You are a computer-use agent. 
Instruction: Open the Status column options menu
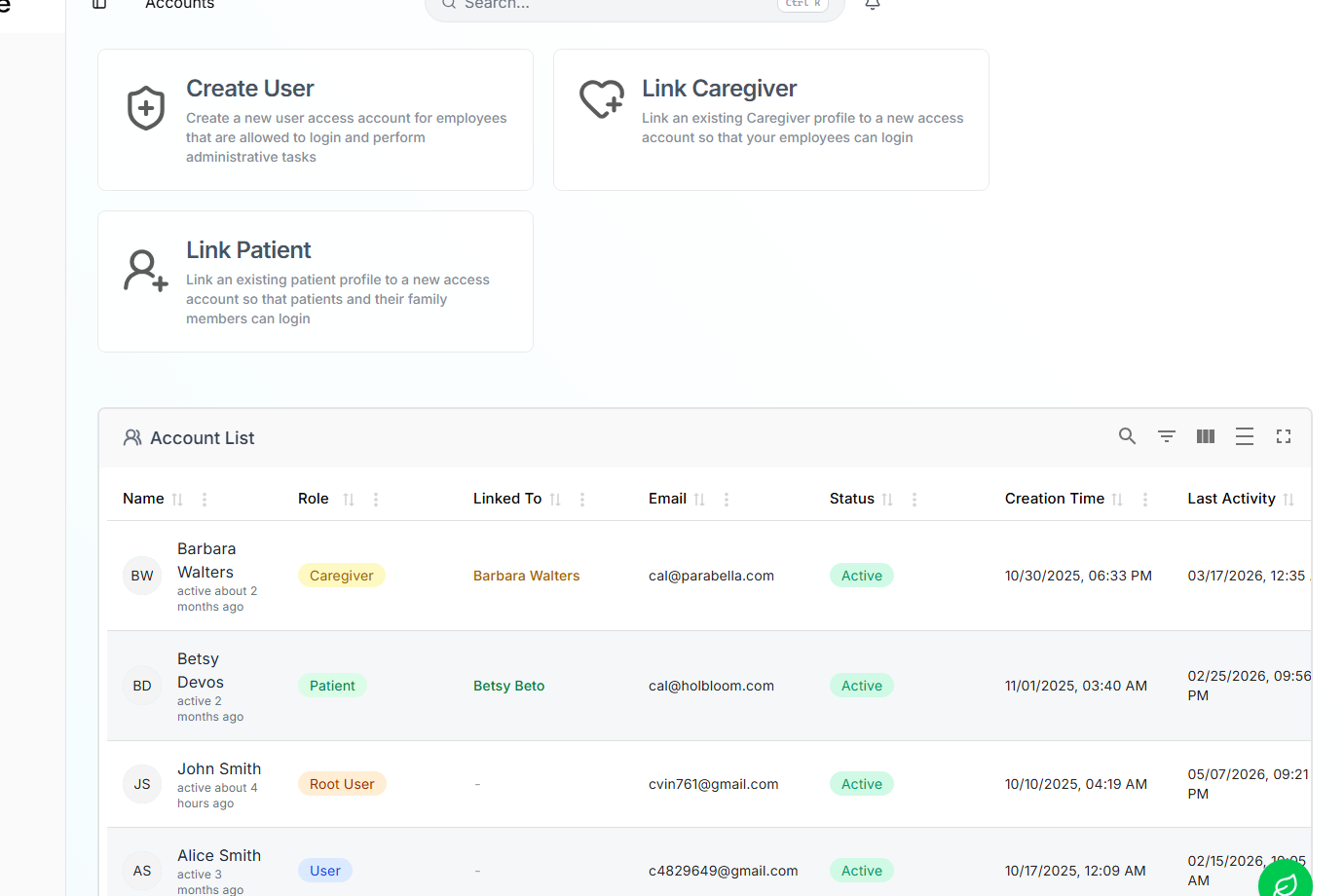[x=915, y=500]
